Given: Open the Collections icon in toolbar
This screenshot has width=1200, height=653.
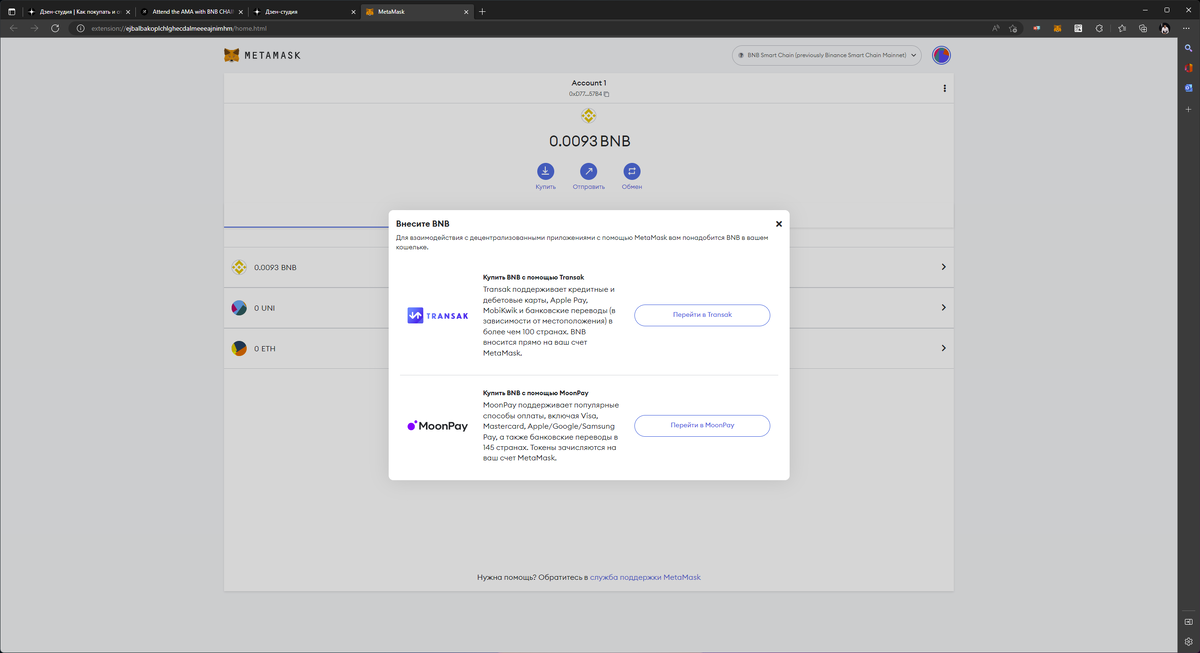Looking at the screenshot, I should (1143, 28).
